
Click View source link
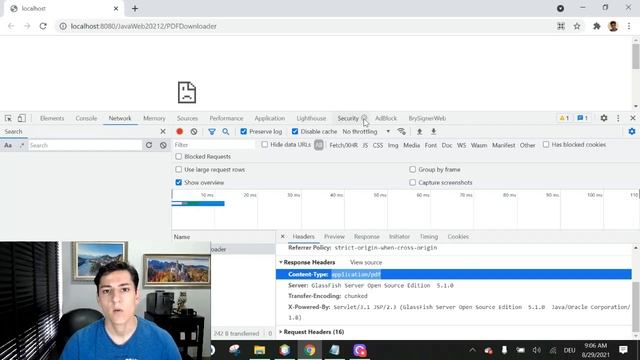pos(366,262)
